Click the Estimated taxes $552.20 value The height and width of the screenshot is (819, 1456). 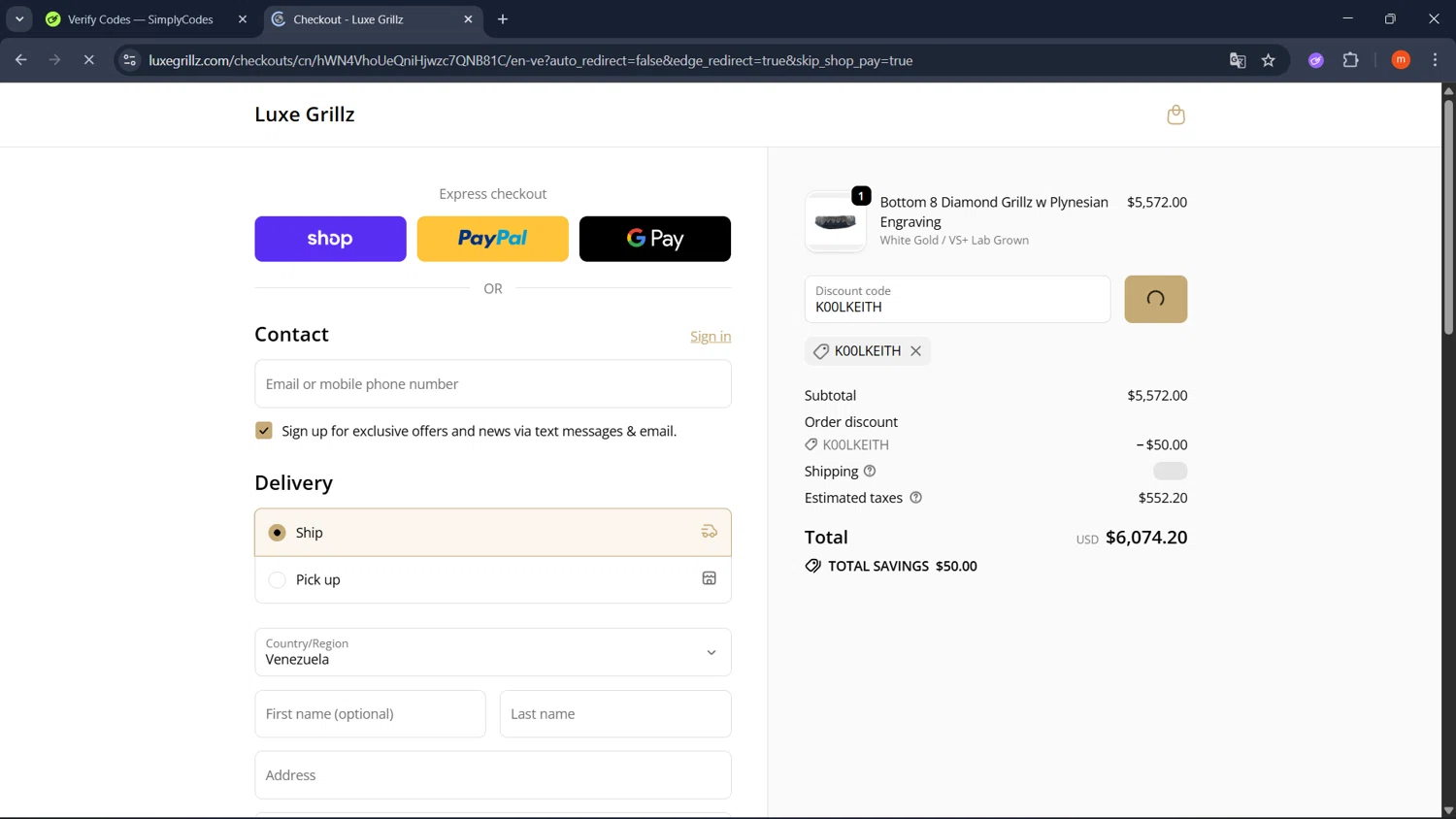[1163, 498]
